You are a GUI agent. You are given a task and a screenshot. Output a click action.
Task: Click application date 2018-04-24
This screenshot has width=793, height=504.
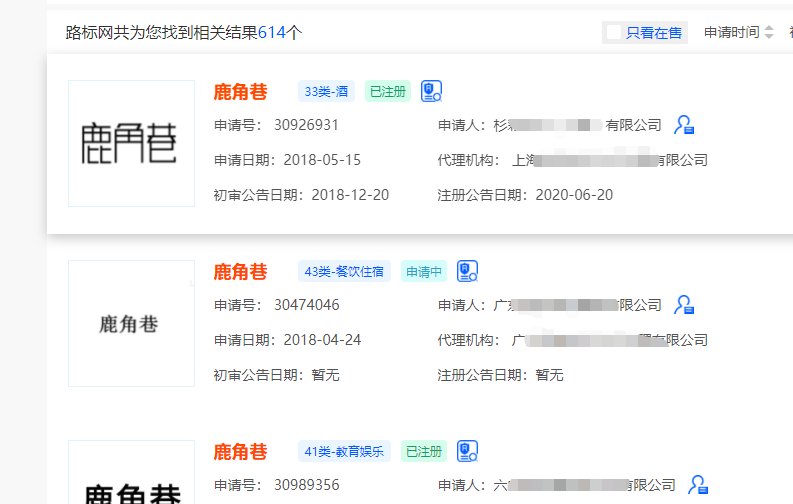(322, 340)
